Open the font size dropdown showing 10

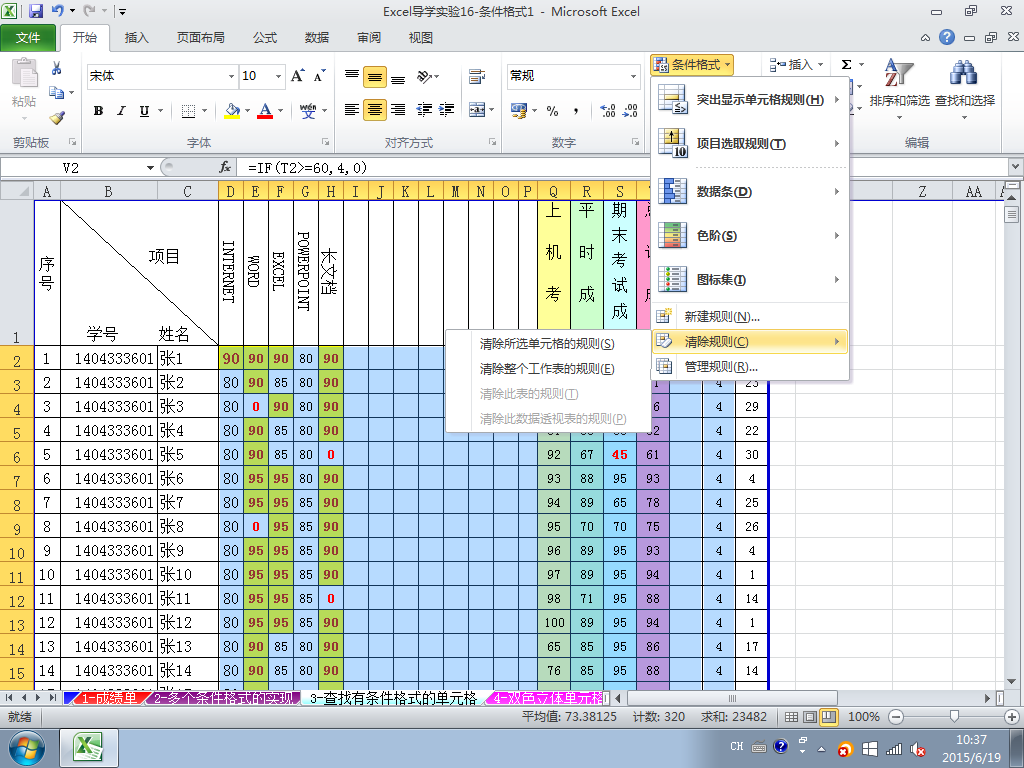point(278,76)
